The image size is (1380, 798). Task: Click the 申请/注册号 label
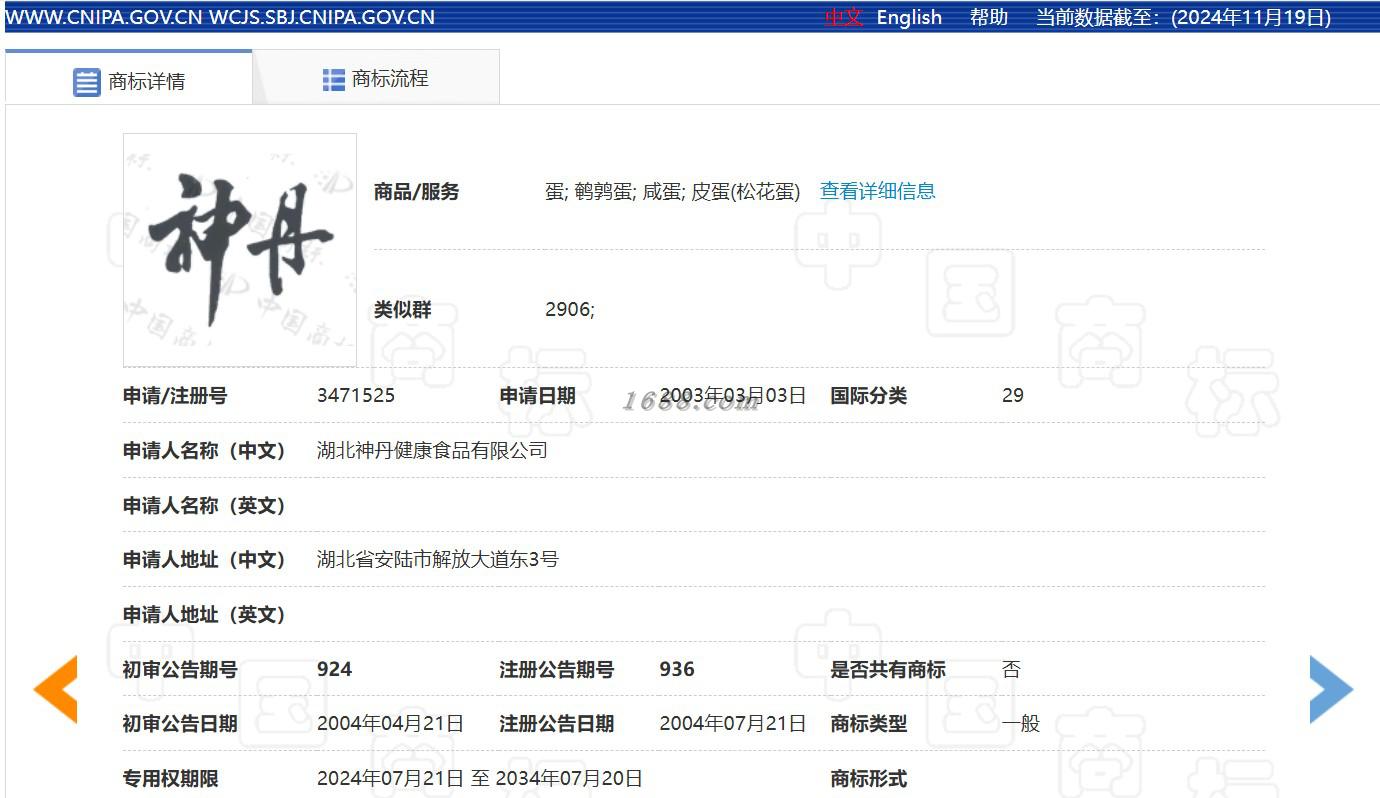point(175,395)
